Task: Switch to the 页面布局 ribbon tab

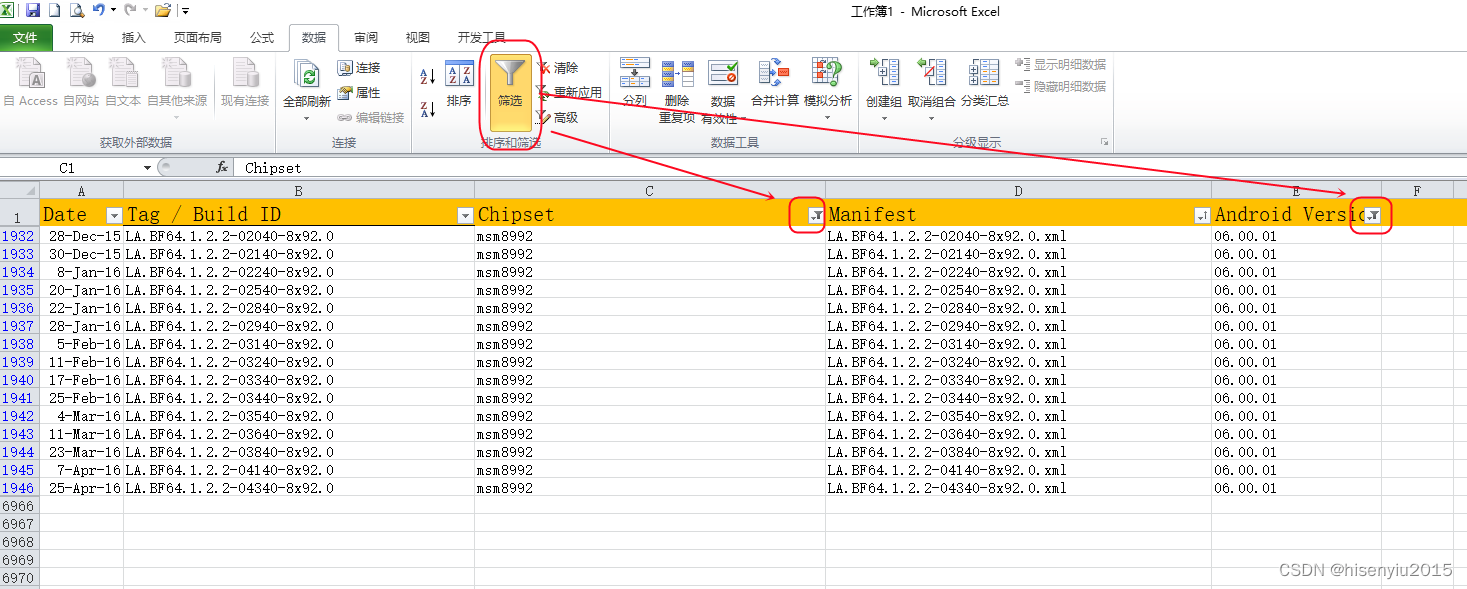Action: click(x=198, y=38)
